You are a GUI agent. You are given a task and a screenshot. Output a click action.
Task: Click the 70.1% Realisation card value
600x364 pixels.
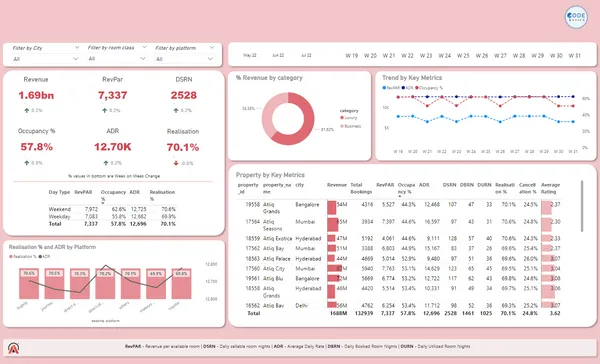(183, 147)
